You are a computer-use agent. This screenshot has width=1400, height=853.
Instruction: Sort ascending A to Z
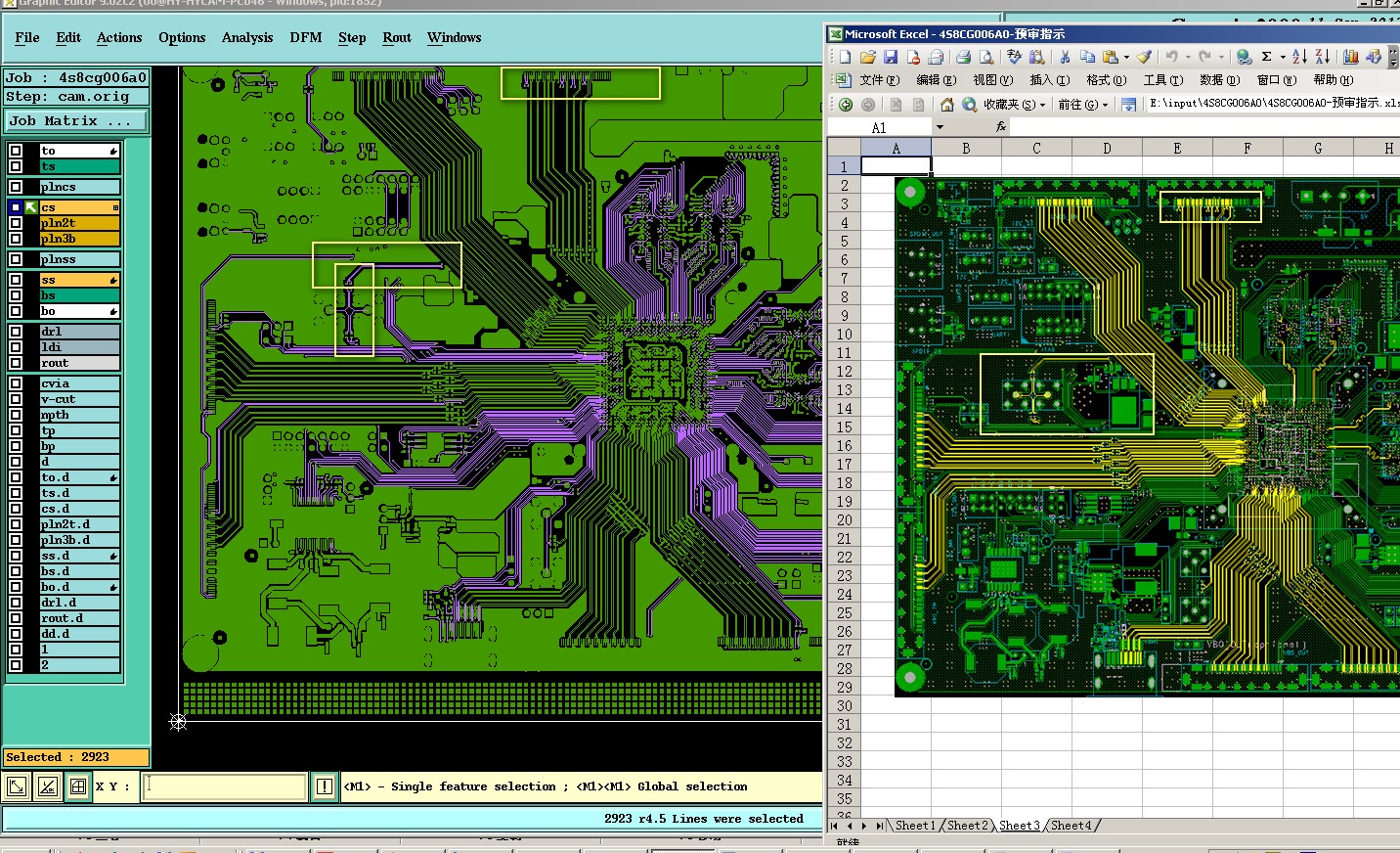point(1299,58)
